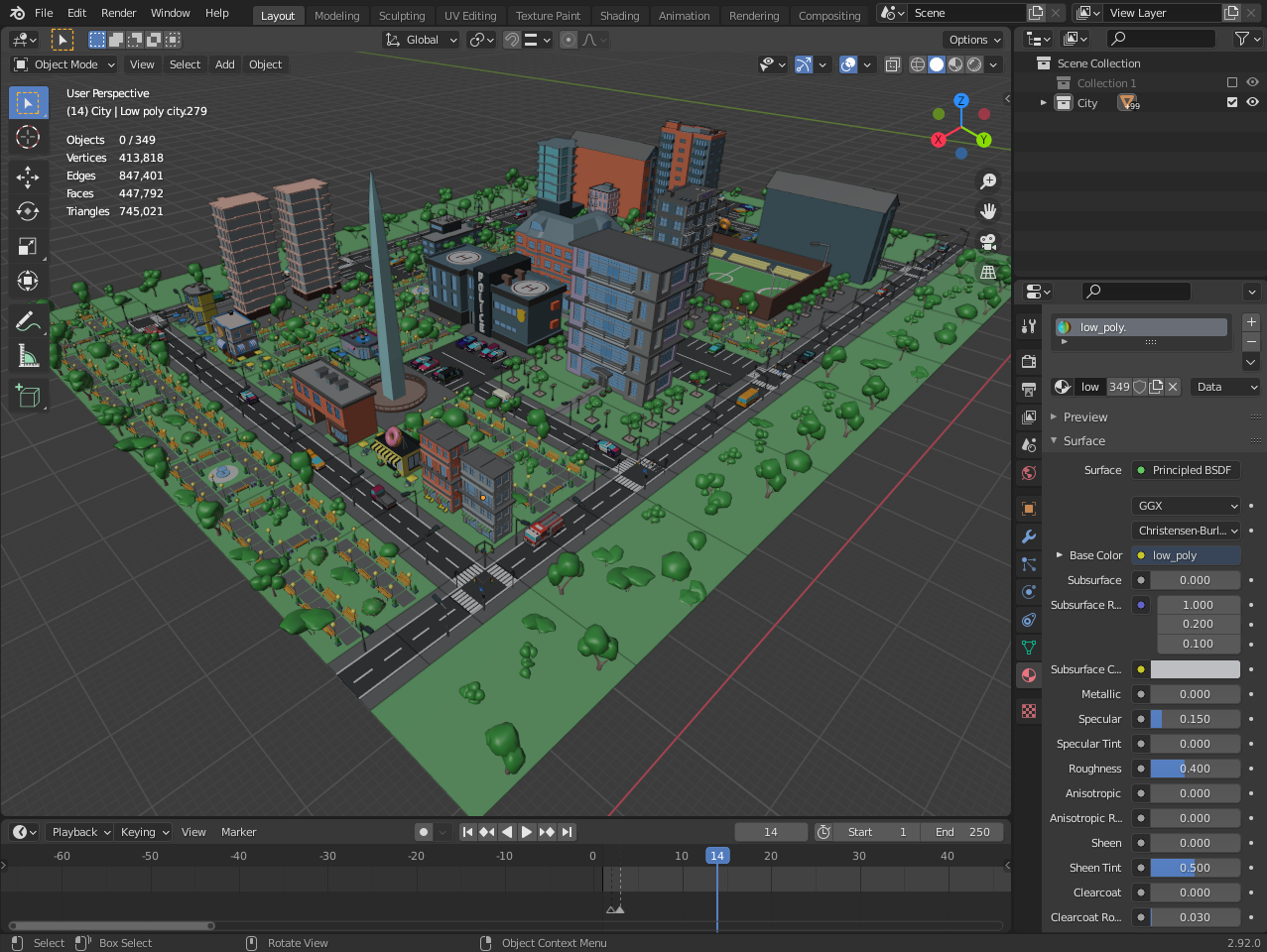Switch to the Shading workspace tab
The image size is (1267, 952).
click(x=619, y=16)
